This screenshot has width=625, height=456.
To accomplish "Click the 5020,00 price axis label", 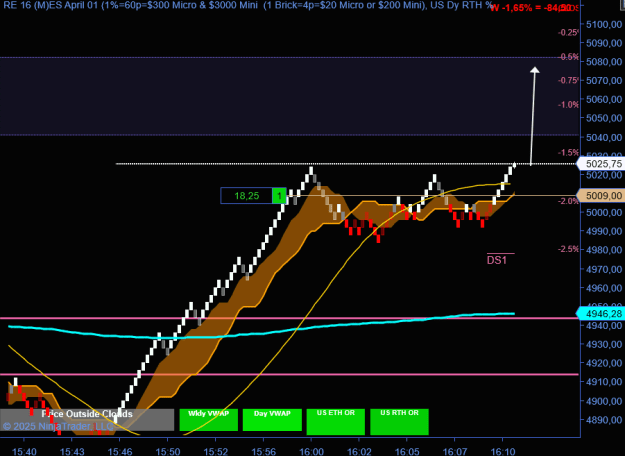I will [x=604, y=175].
